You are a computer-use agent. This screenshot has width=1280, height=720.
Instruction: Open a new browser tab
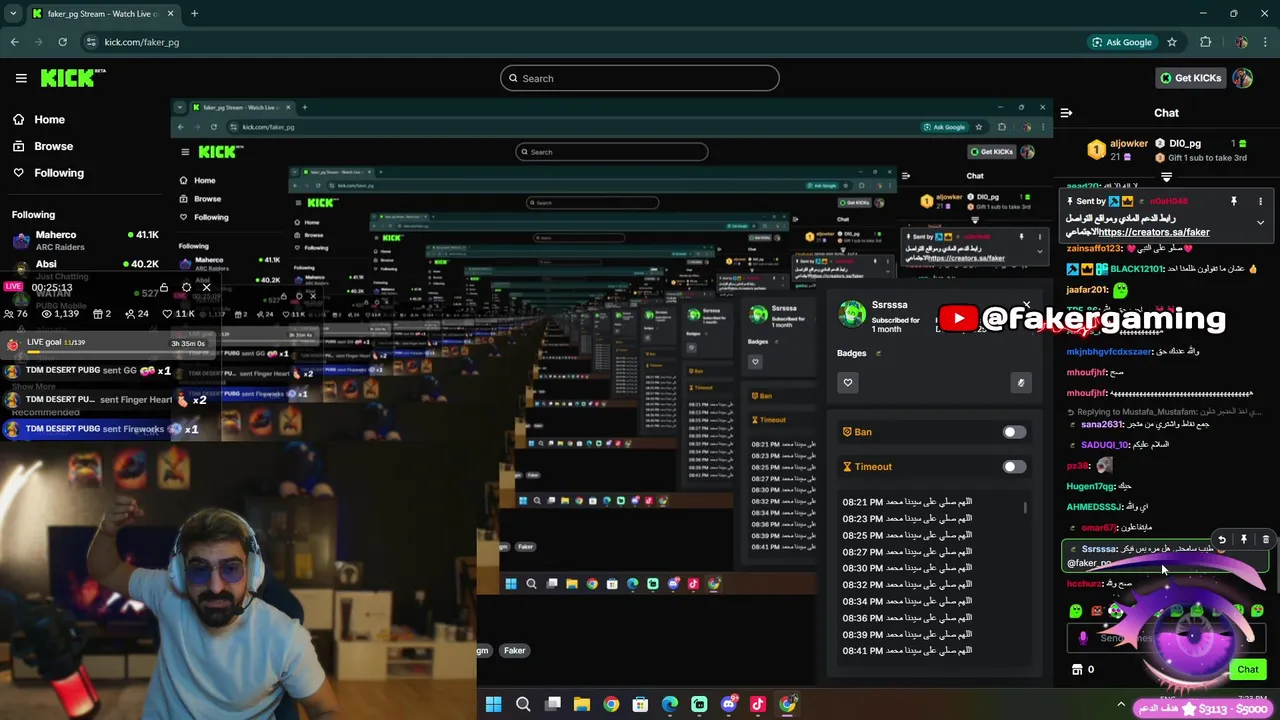[194, 14]
